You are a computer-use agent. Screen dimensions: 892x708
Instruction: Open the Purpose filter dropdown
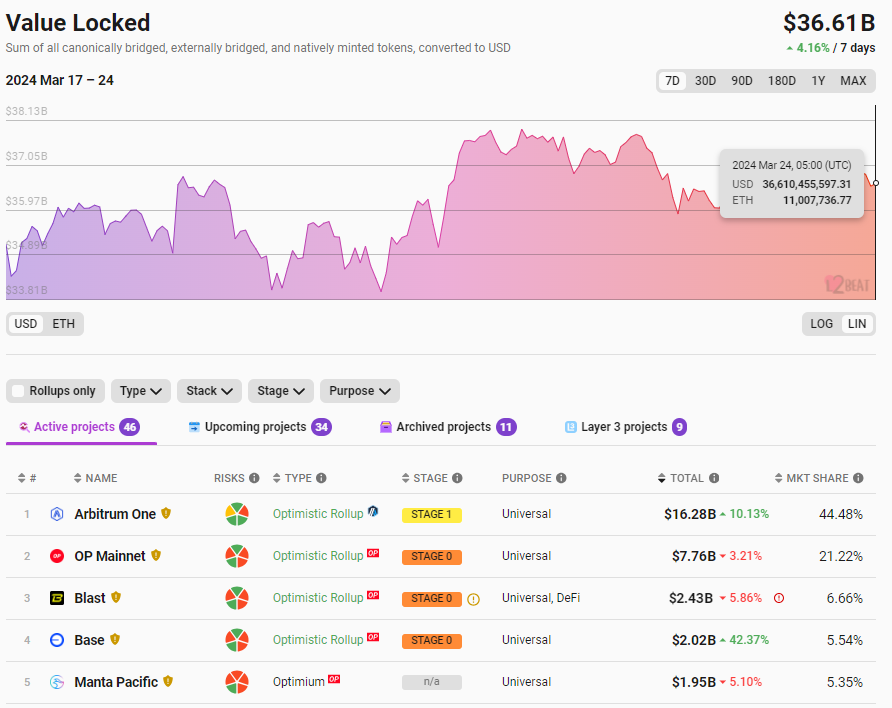point(360,391)
